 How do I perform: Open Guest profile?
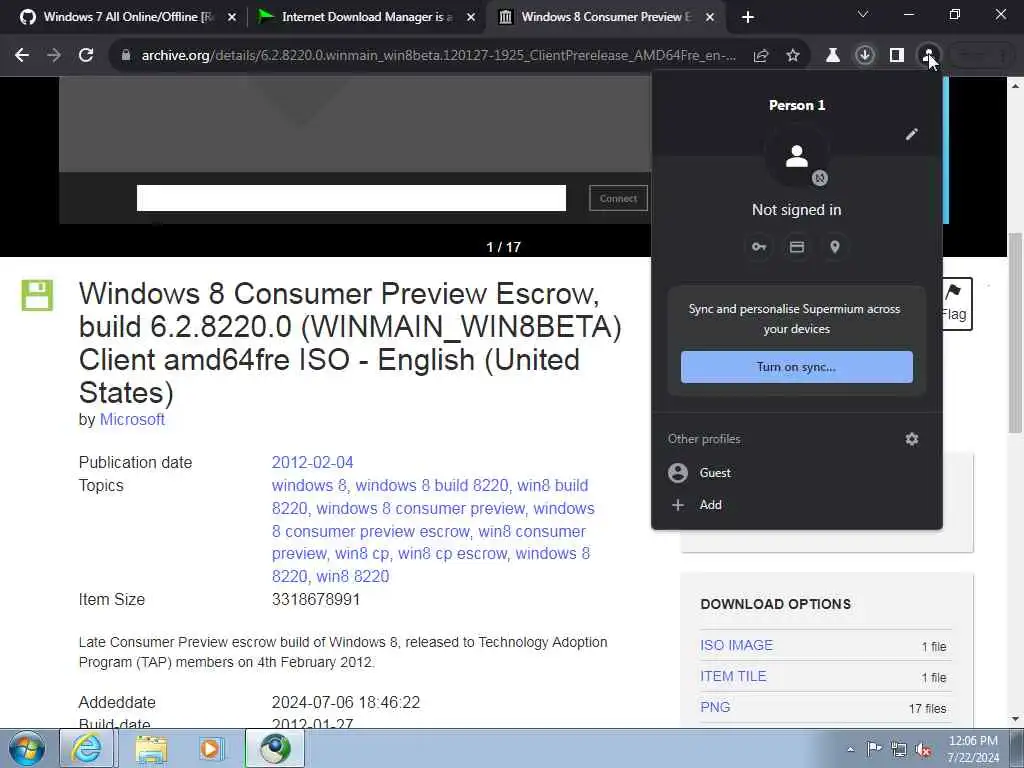(x=797, y=473)
